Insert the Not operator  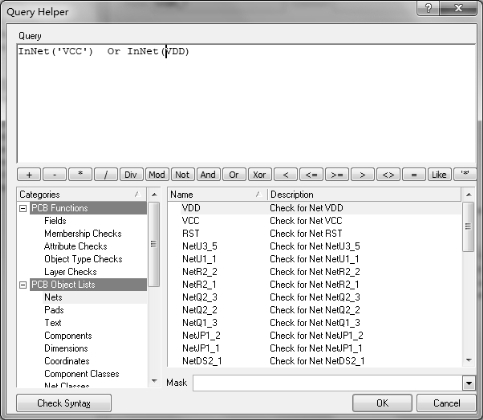pos(183,175)
